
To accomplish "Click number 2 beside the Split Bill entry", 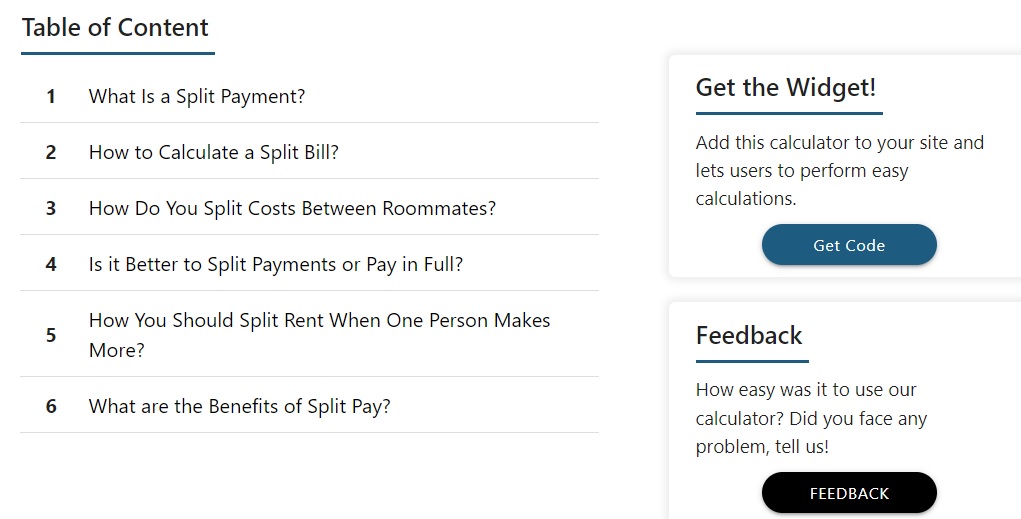I will (x=51, y=152).
